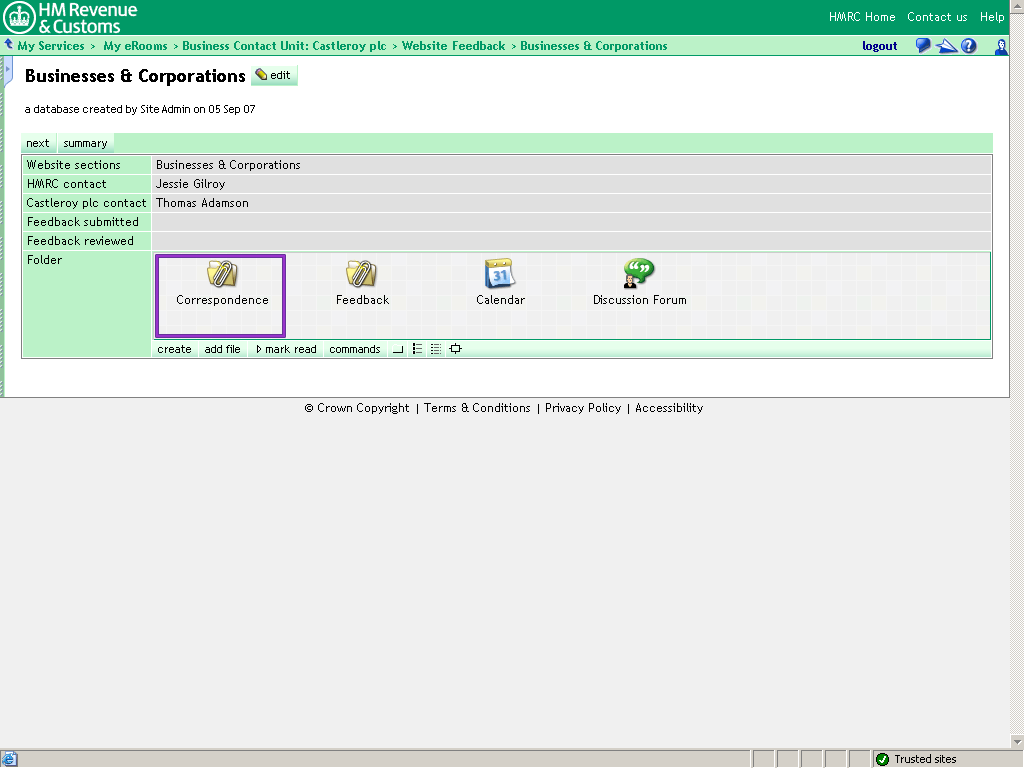
Task: Expand the left sidebar panel handle
Action: [x=8, y=70]
